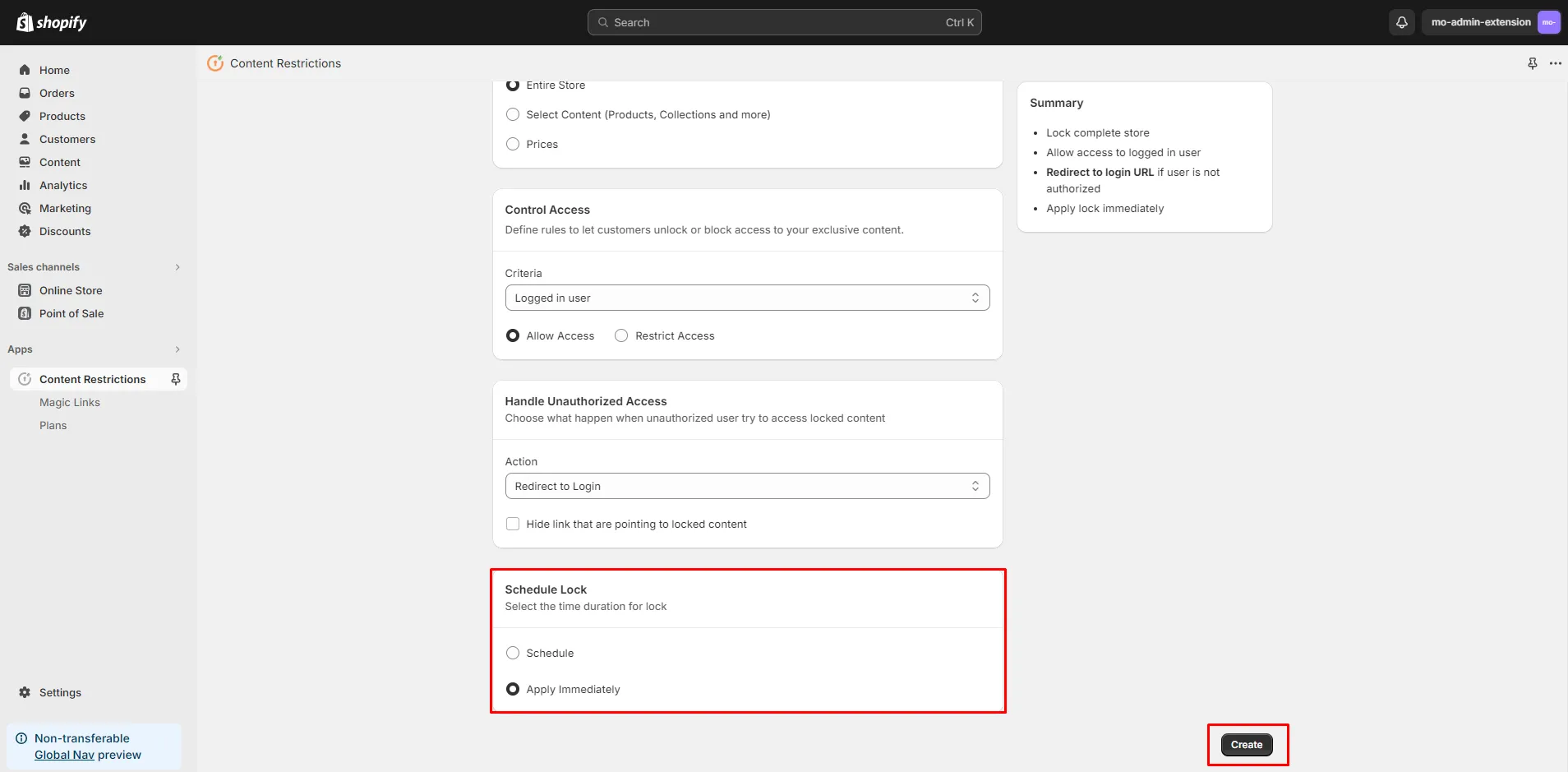This screenshot has width=1568, height=772.
Task: Open the Action dropdown for Redirect to Login
Action: click(746, 486)
